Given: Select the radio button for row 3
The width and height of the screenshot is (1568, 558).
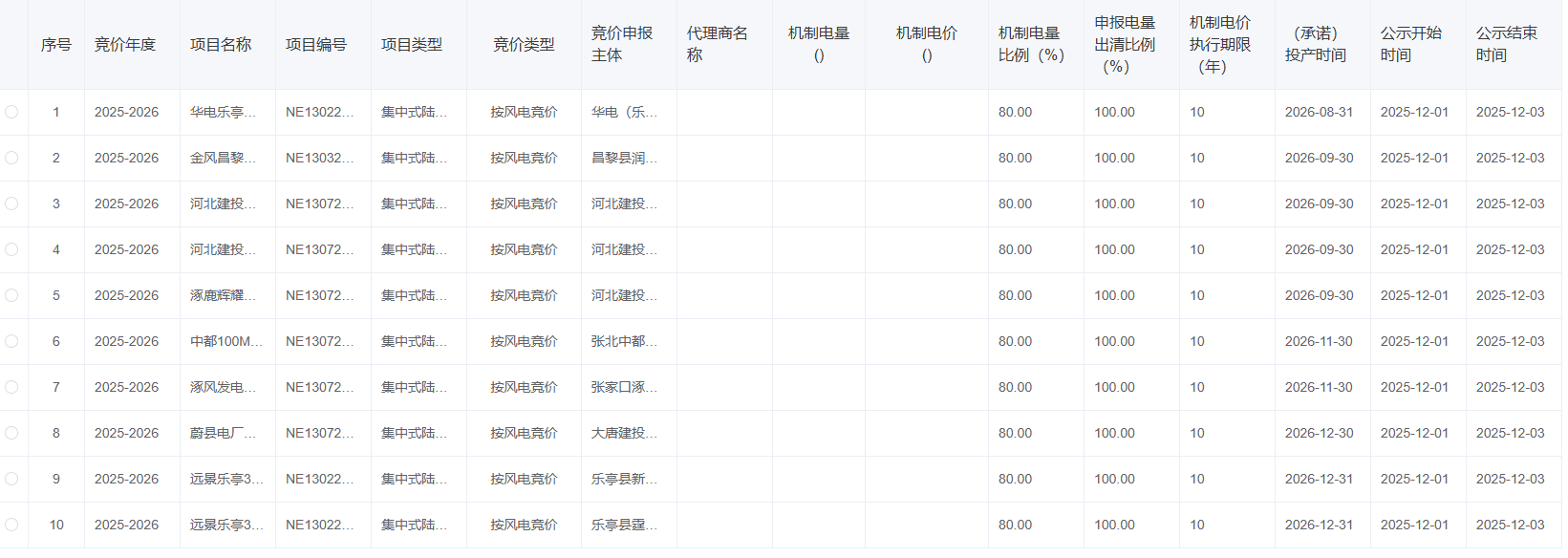Looking at the screenshot, I should point(11,204).
